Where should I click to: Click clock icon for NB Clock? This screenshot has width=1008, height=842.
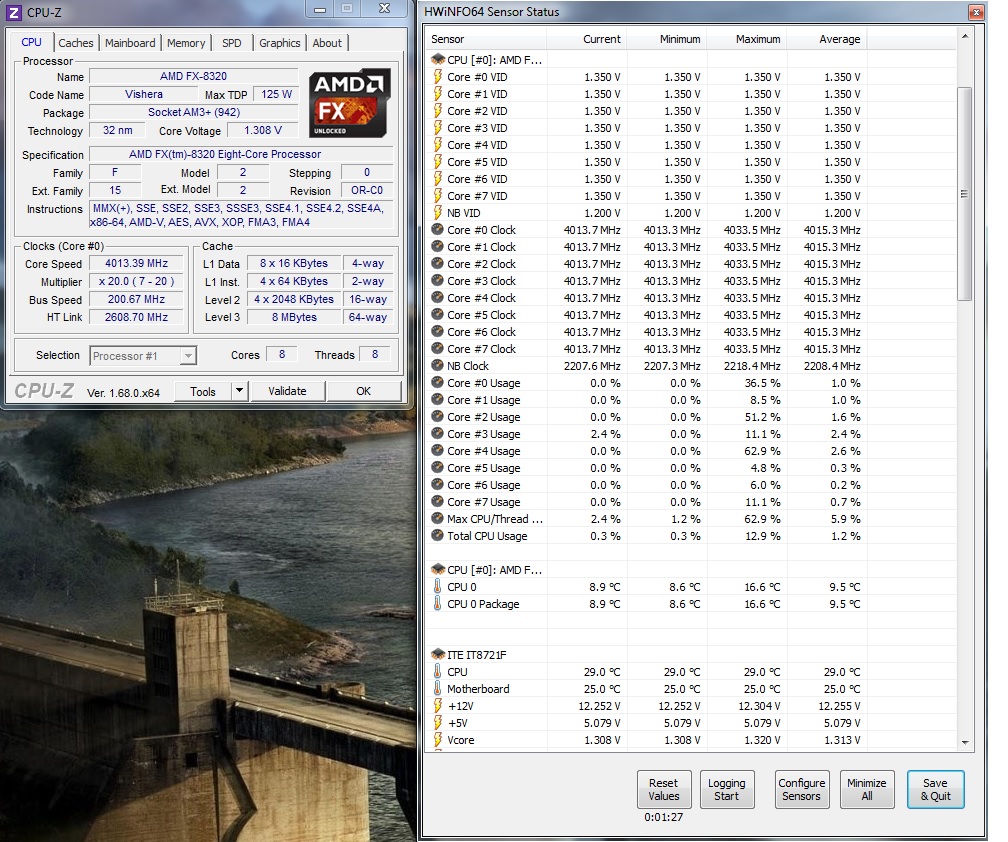(x=438, y=365)
